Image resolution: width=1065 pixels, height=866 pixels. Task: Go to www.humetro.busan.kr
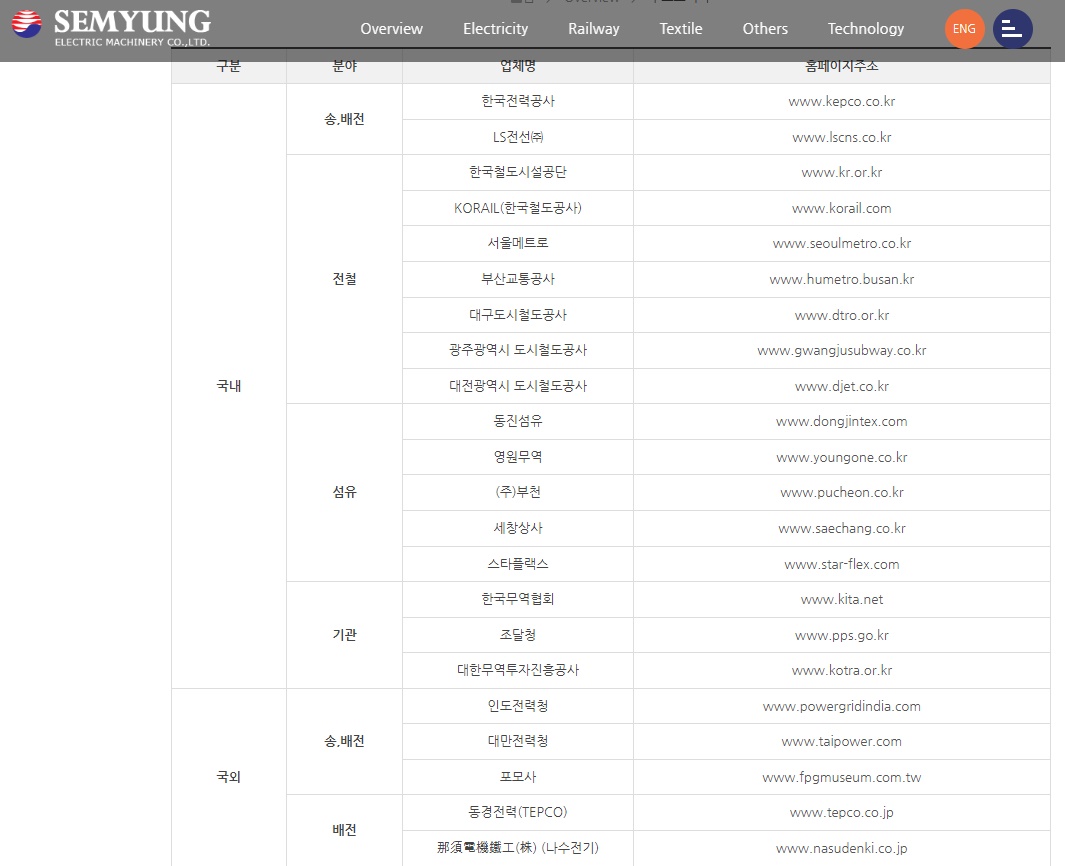[842, 279]
